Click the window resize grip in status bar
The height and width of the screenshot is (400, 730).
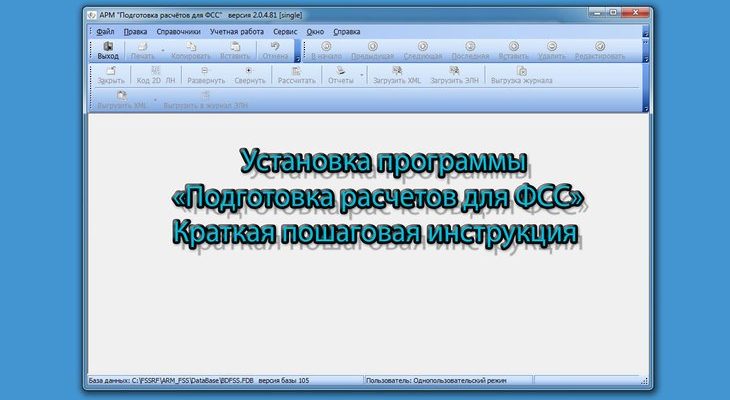point(644,381)
